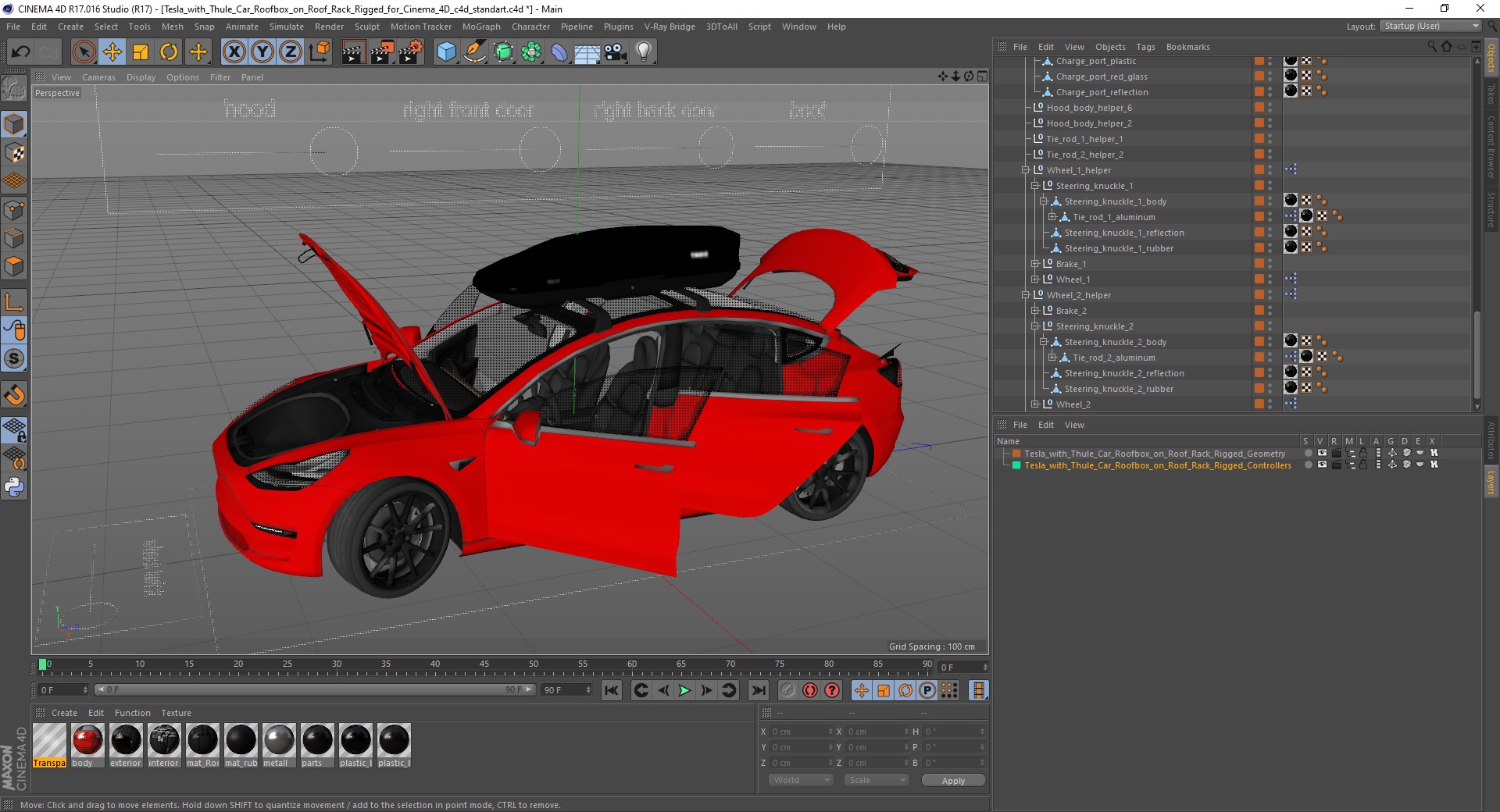Image resolution: width=1500 pixels, height=812 pixels.
Task: Toggle autokeying button
Action: point(810,690)
